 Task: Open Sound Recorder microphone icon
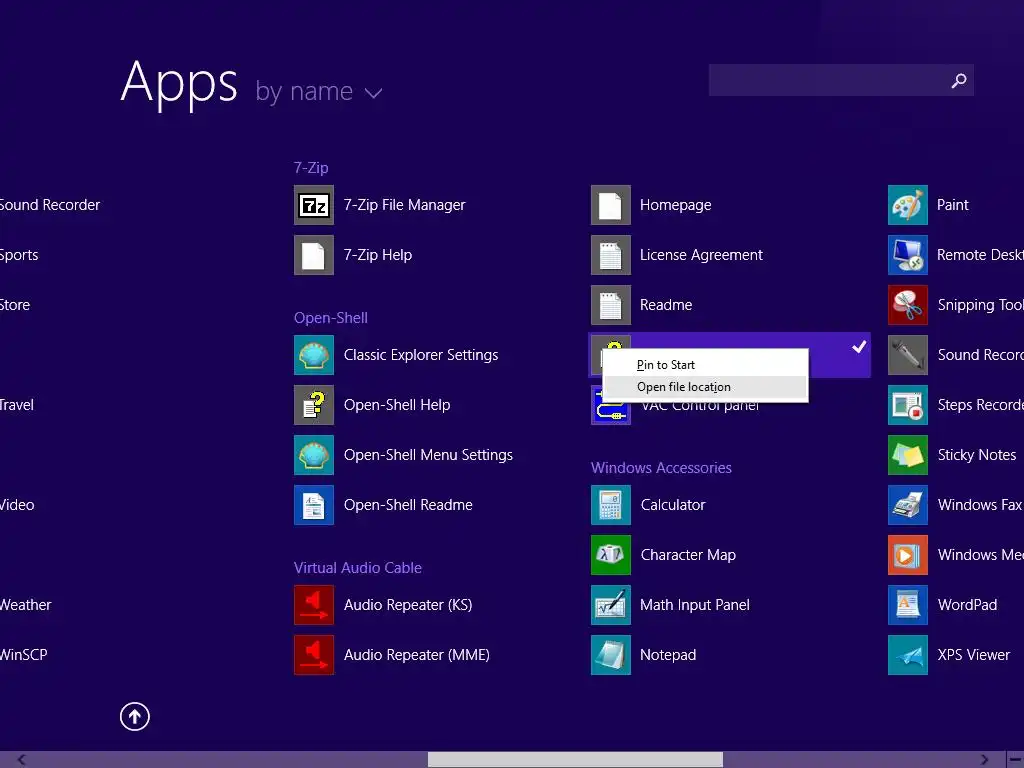[908, 355]
